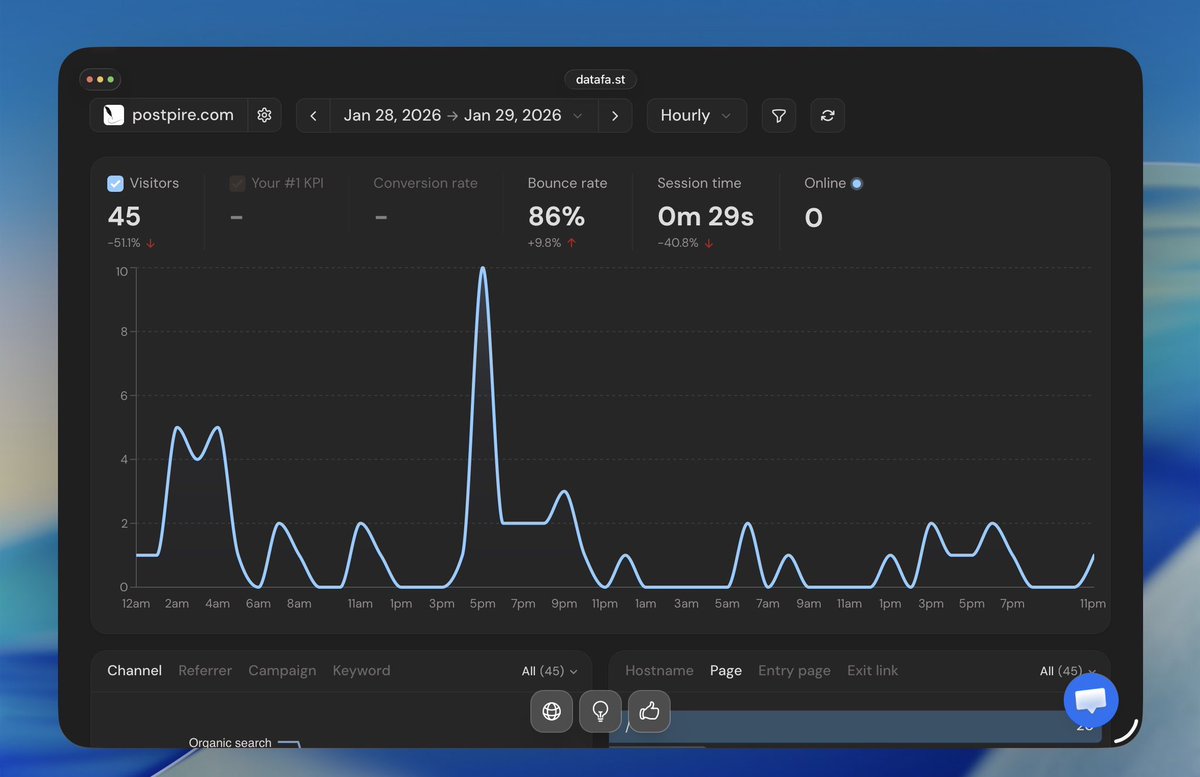Switch to the Entry page tab

click(794, 670)
